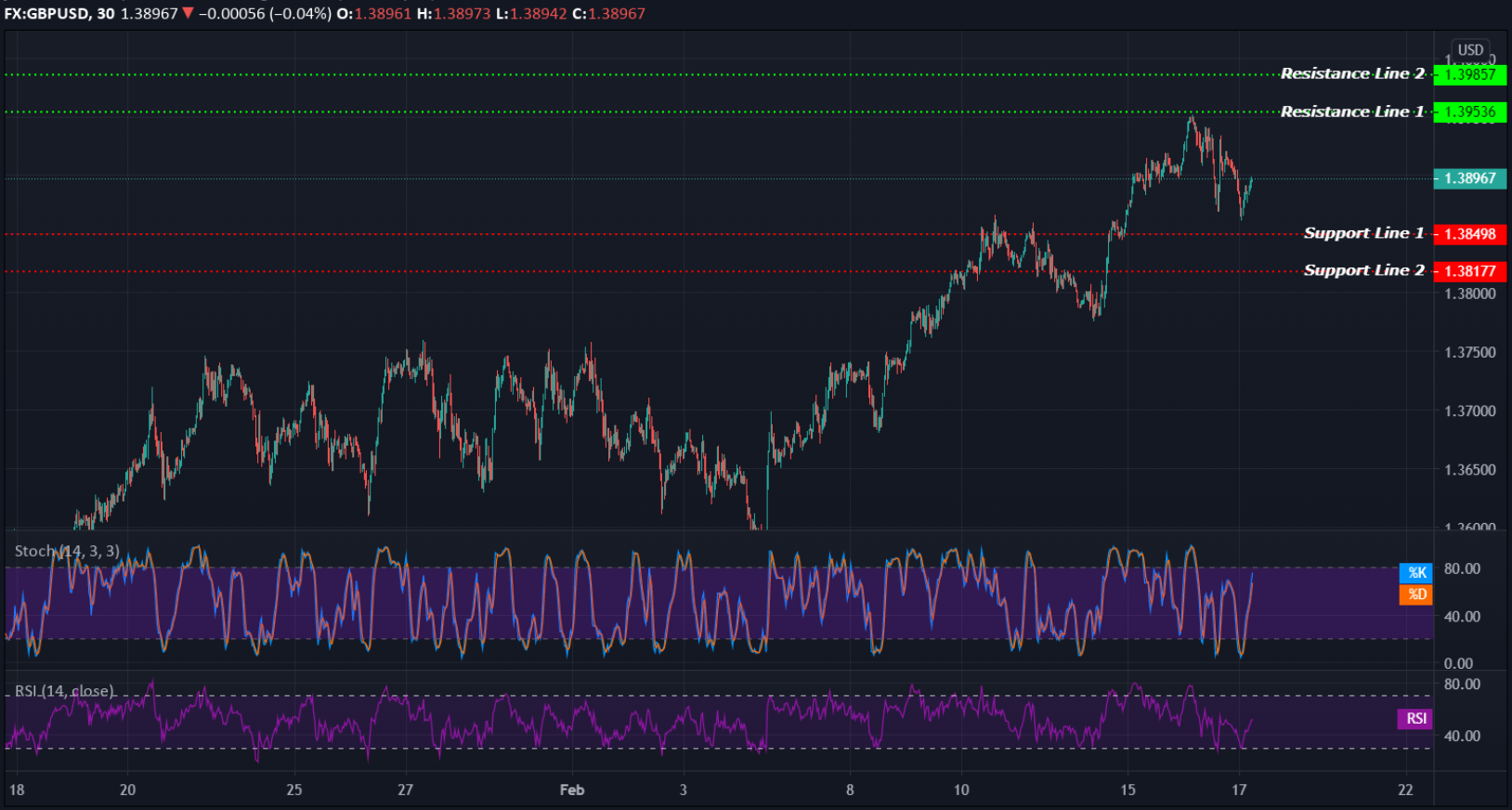Click the 40.00 level on RSI axis

tap(1462, 736)
